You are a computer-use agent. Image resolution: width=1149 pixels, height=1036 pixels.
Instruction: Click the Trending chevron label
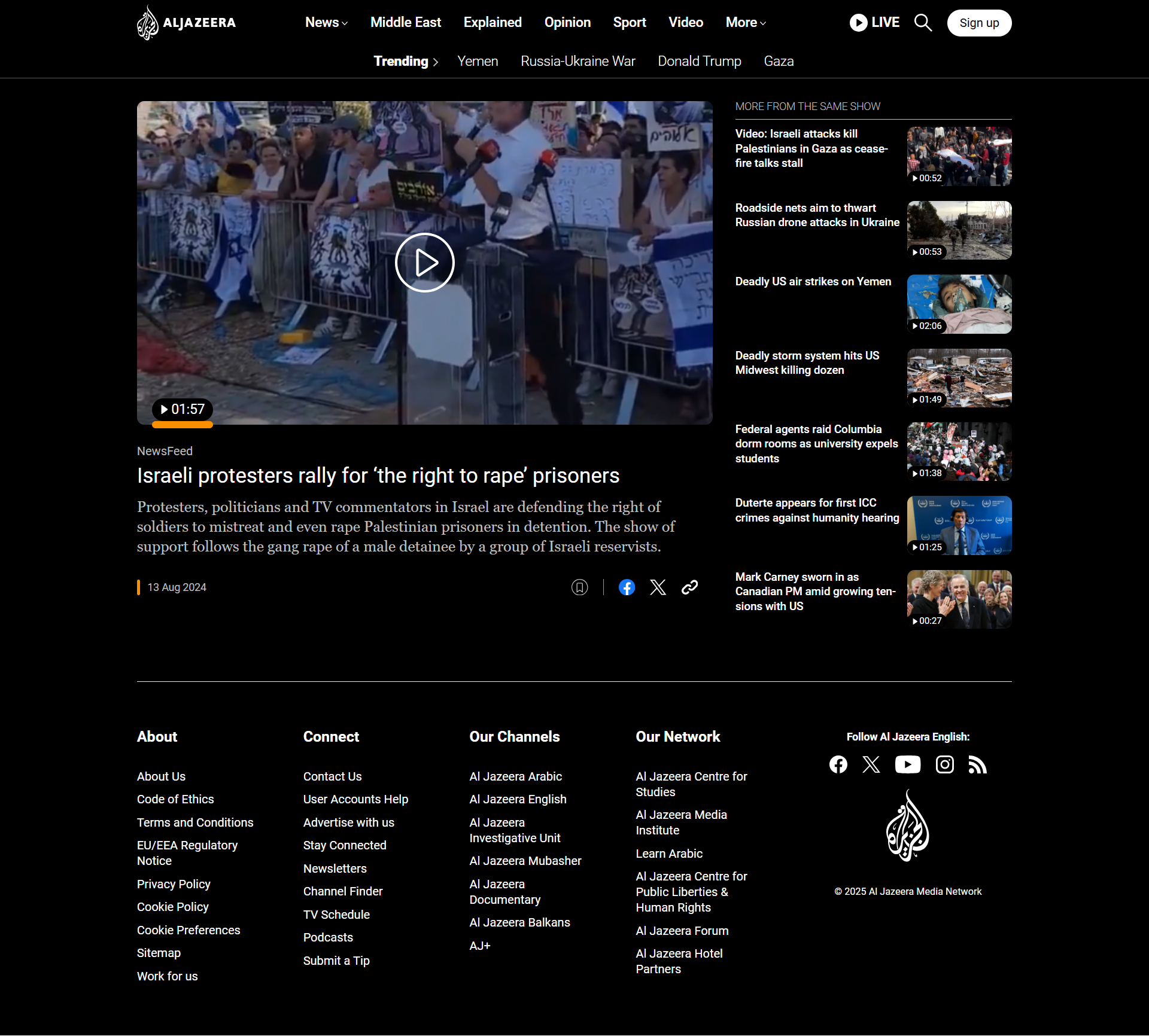coord(406,62)
